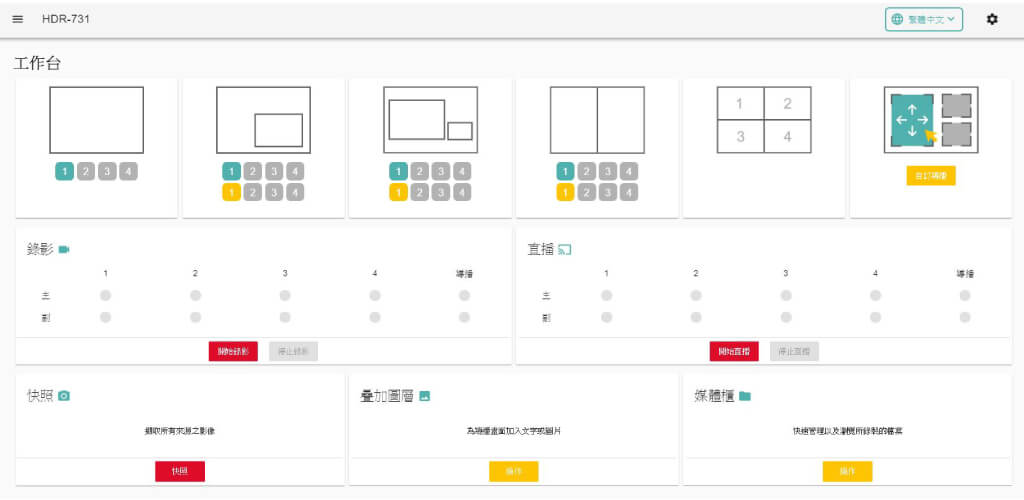This screenshot has height=500, width=1024.
Task: Click the camcorder icon beside 錄影
Action: coord(64,249)
